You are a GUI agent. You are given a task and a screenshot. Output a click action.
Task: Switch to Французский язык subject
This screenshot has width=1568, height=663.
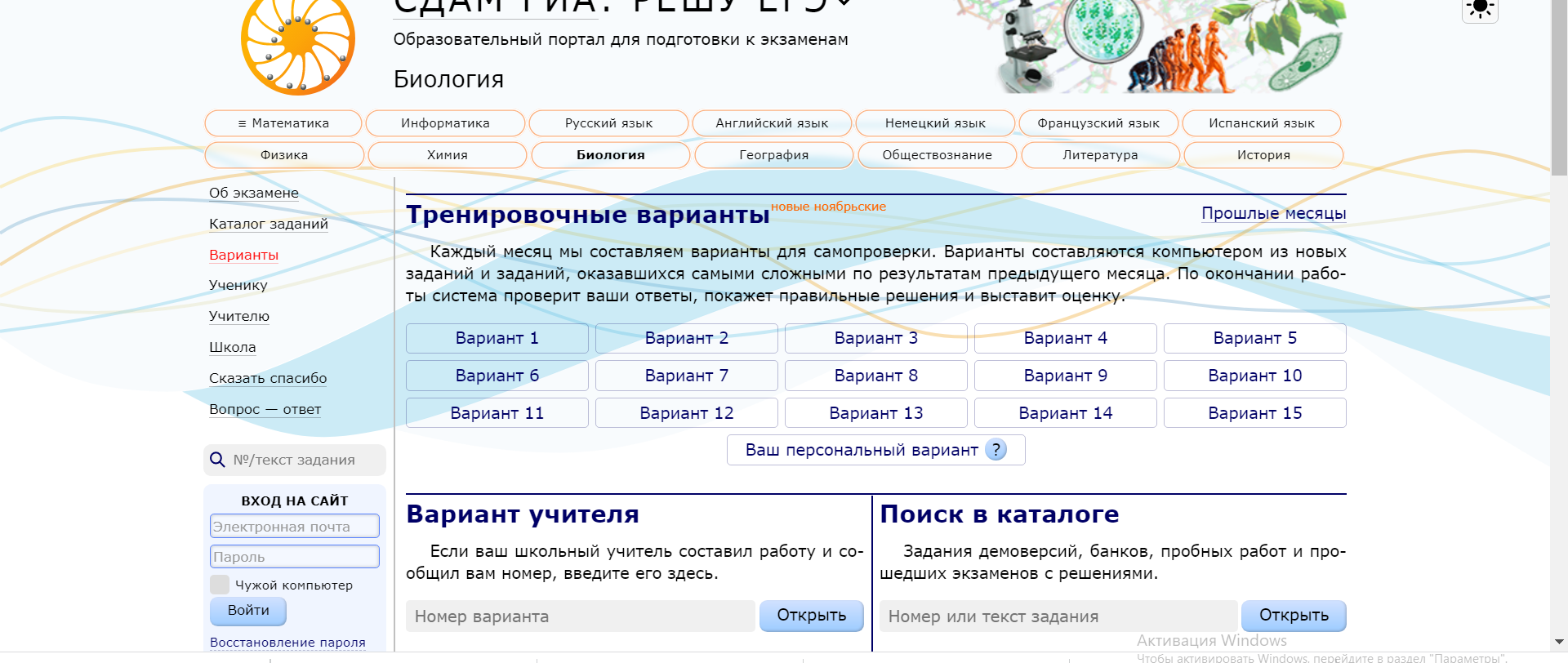point(1098,123)
